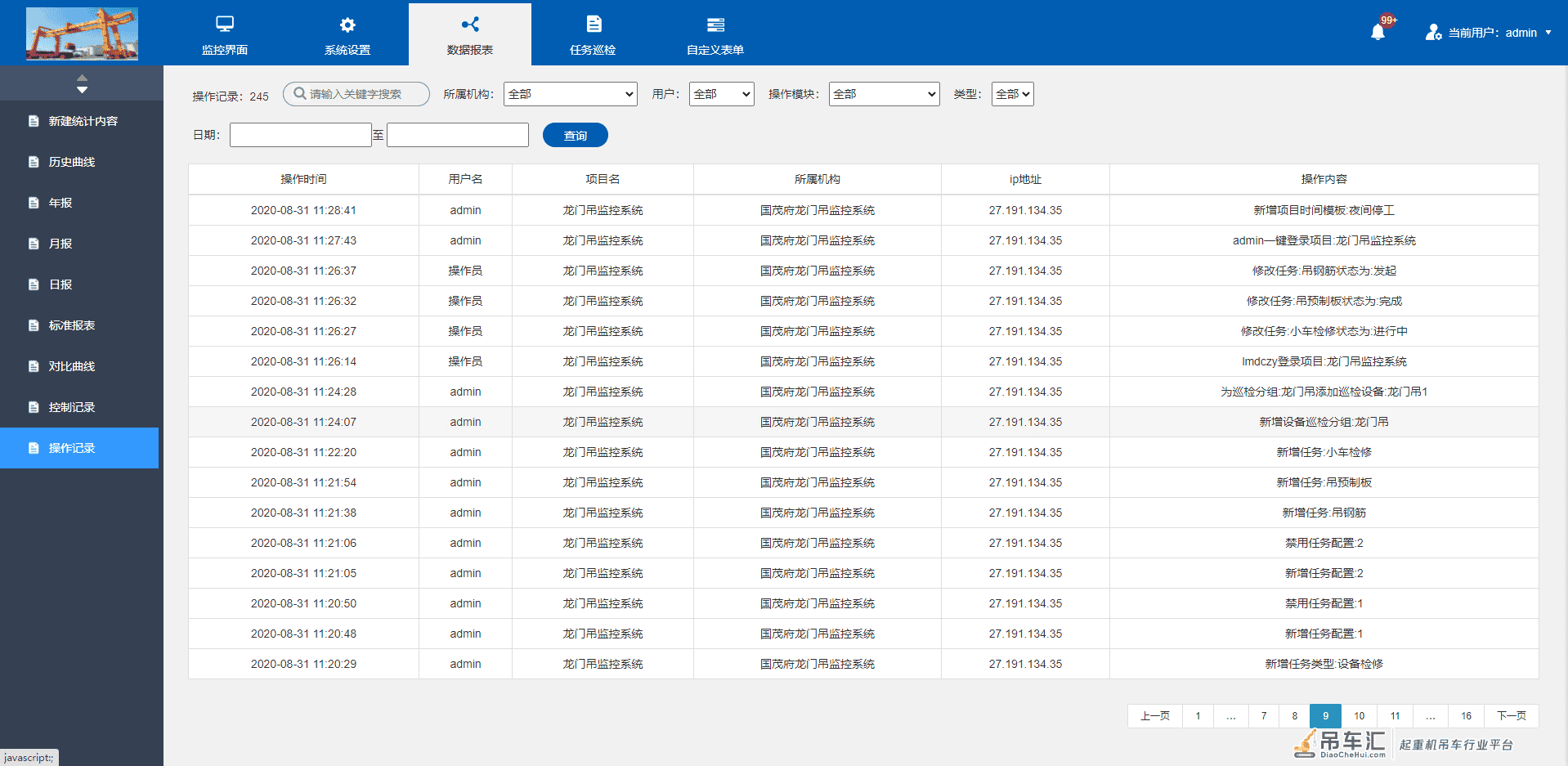
Task: Go to page 1
Action: coord(1198,716)
